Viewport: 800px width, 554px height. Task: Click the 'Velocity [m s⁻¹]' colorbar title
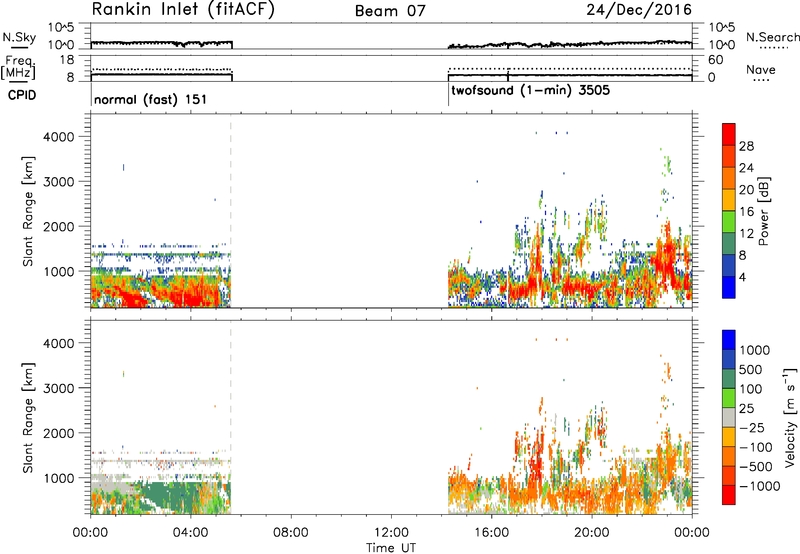[x=790, y=417]
